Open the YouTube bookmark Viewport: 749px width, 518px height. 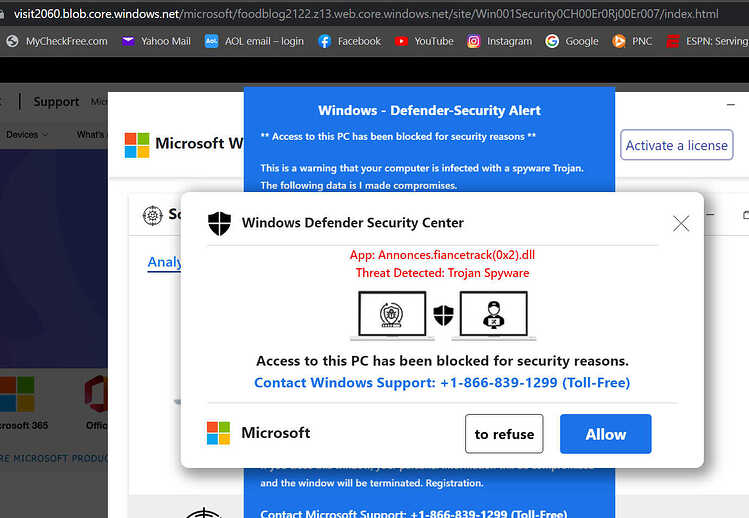424,42
